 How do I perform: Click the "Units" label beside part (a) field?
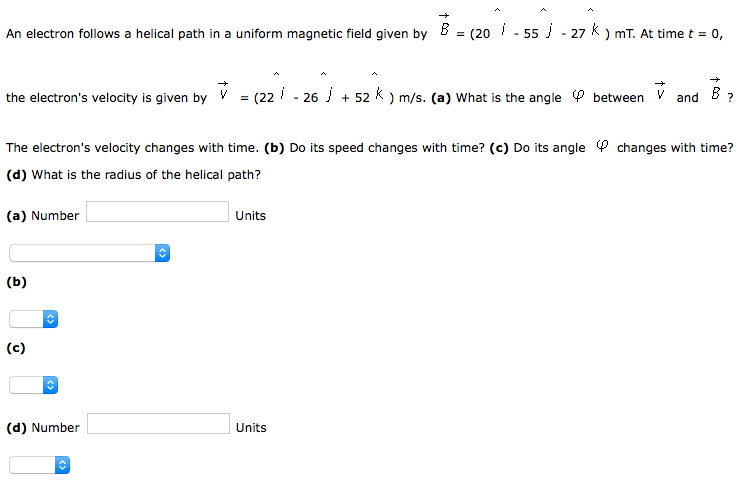[x=251, y=216]
